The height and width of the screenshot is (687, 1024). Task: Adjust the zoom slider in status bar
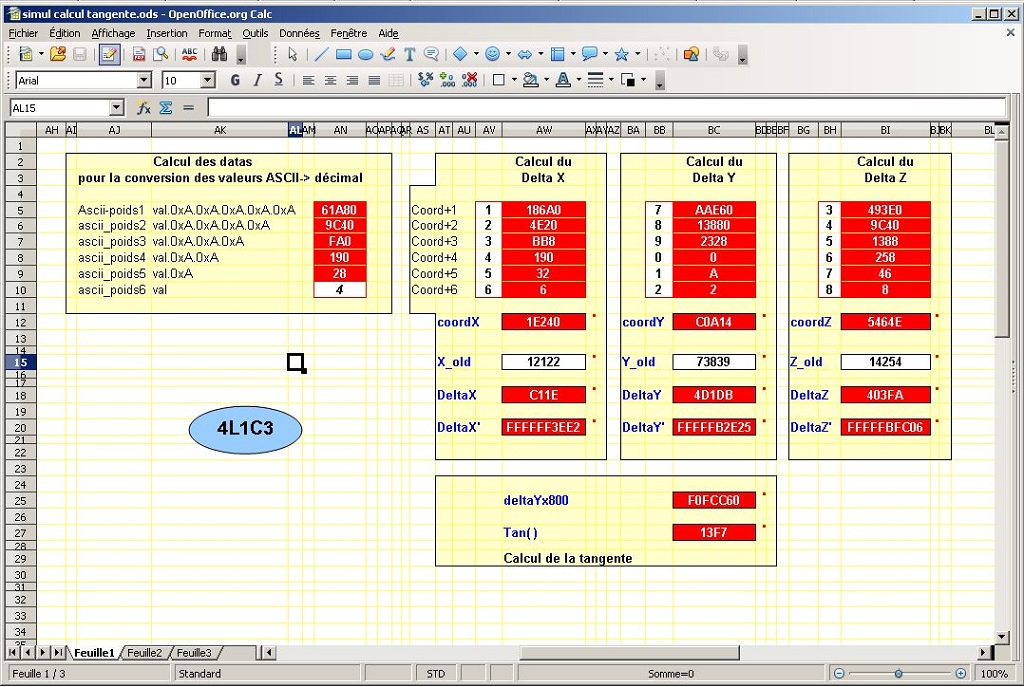(898, 674)
